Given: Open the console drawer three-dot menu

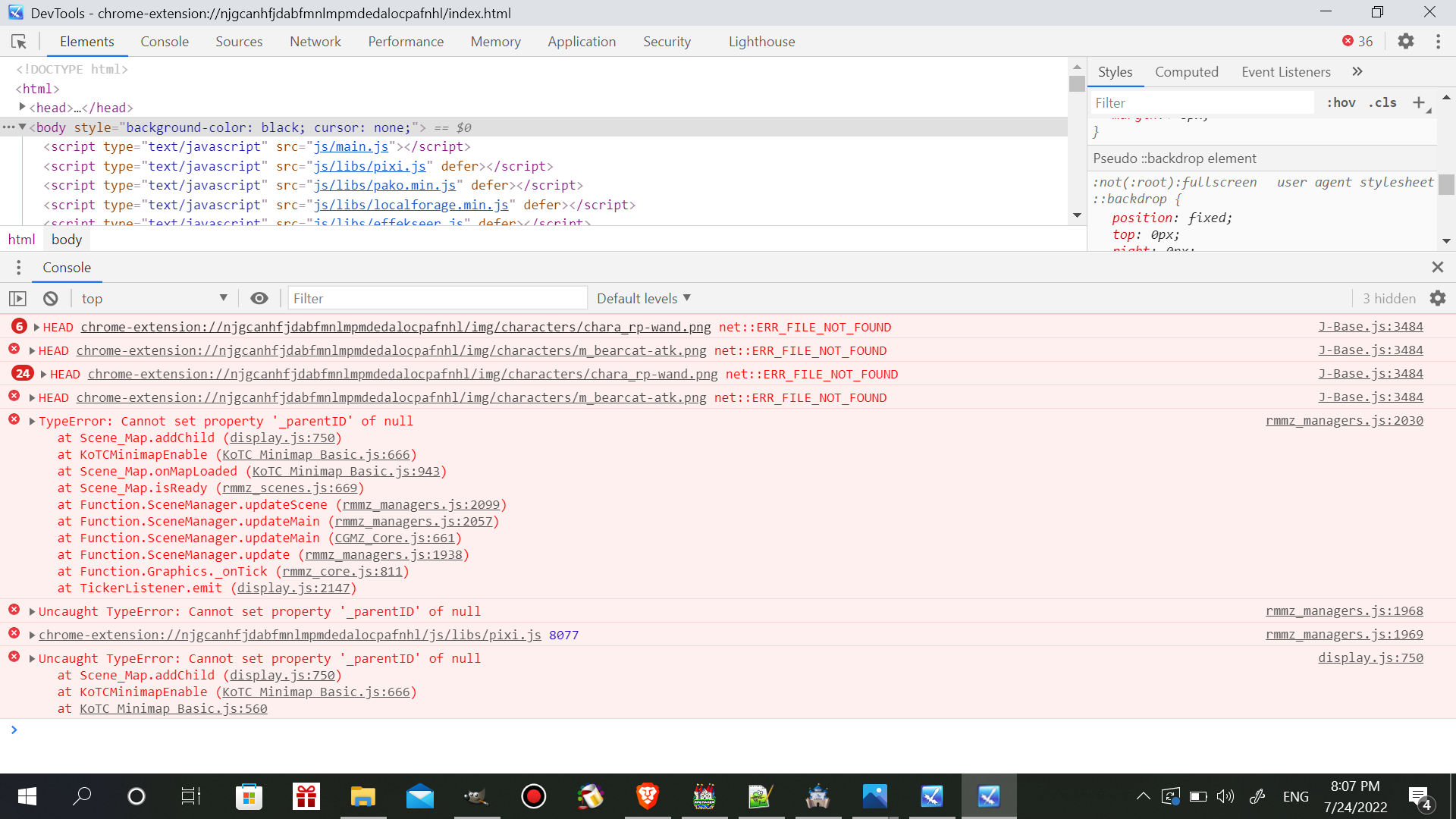Looking at the screenshot, I should 19,268.
